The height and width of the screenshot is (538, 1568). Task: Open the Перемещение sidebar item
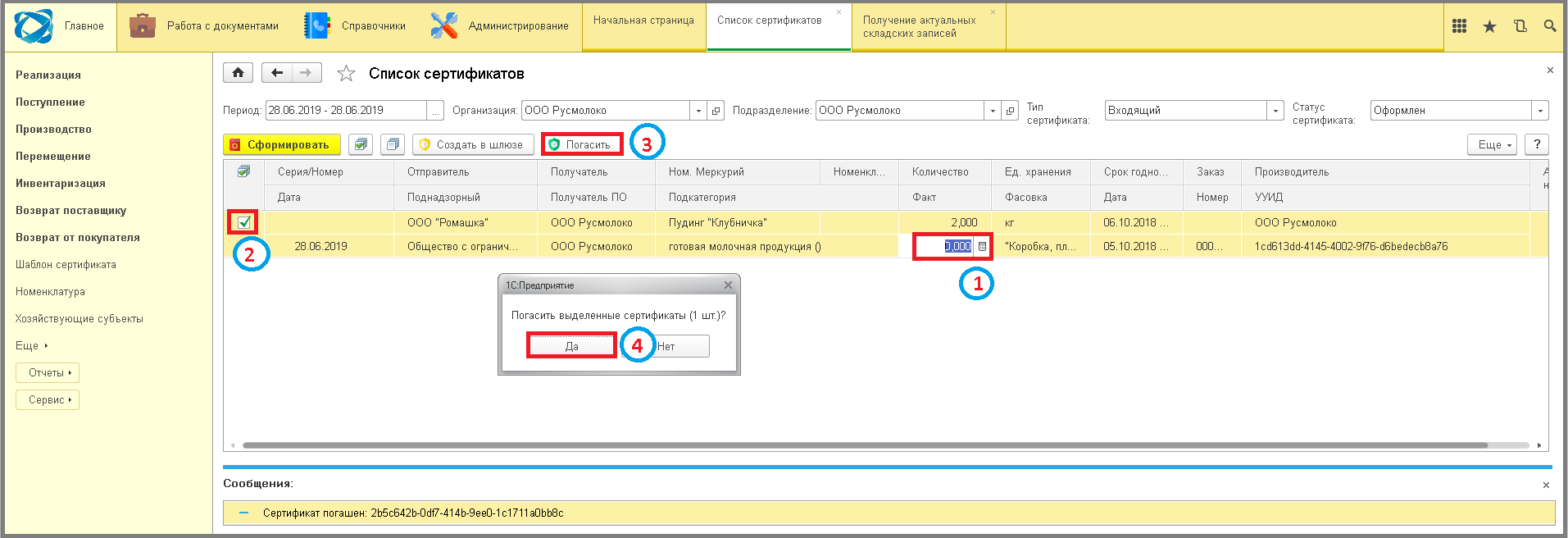click(53, 157)
